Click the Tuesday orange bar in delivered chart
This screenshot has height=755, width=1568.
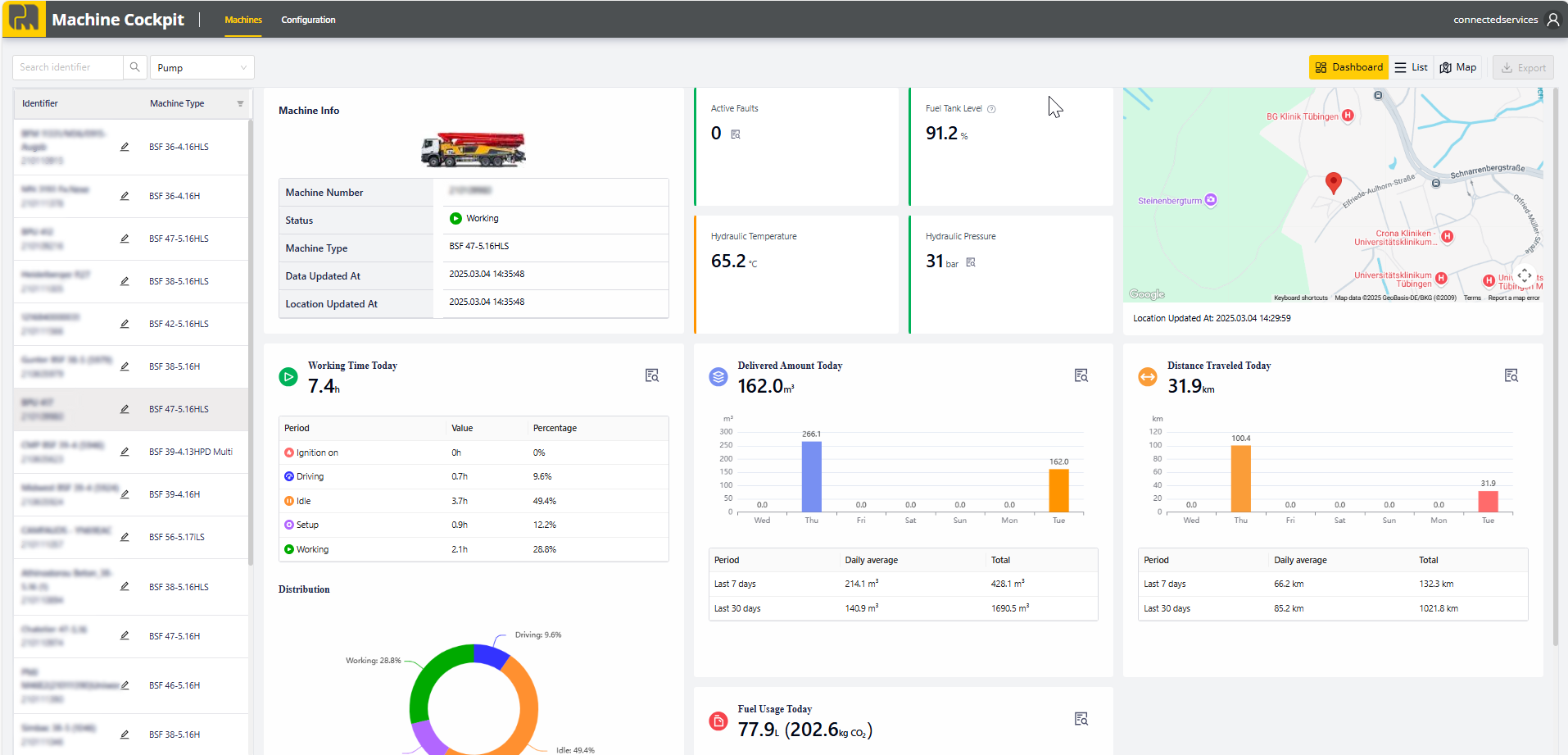[1058, 491]
